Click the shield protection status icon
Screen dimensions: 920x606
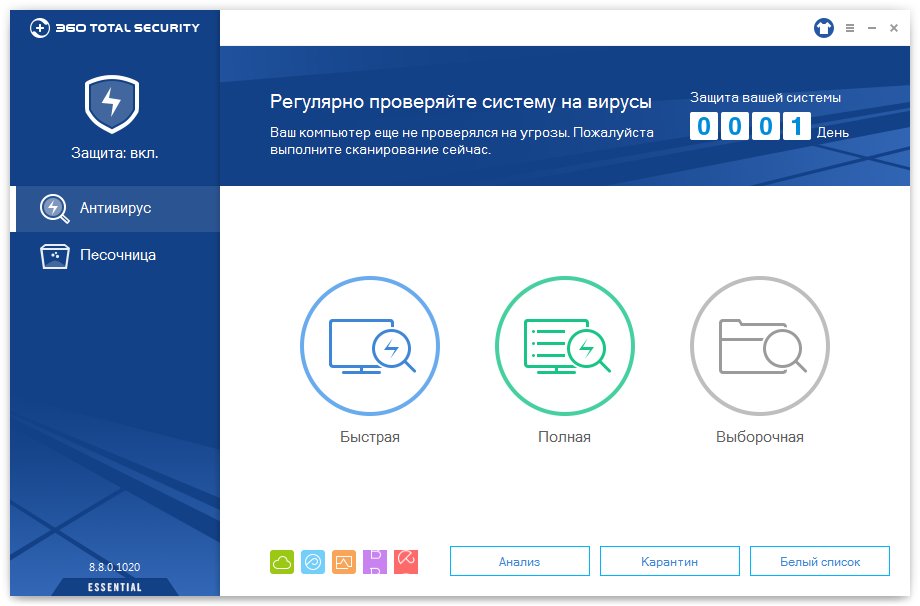coord(112,104)
